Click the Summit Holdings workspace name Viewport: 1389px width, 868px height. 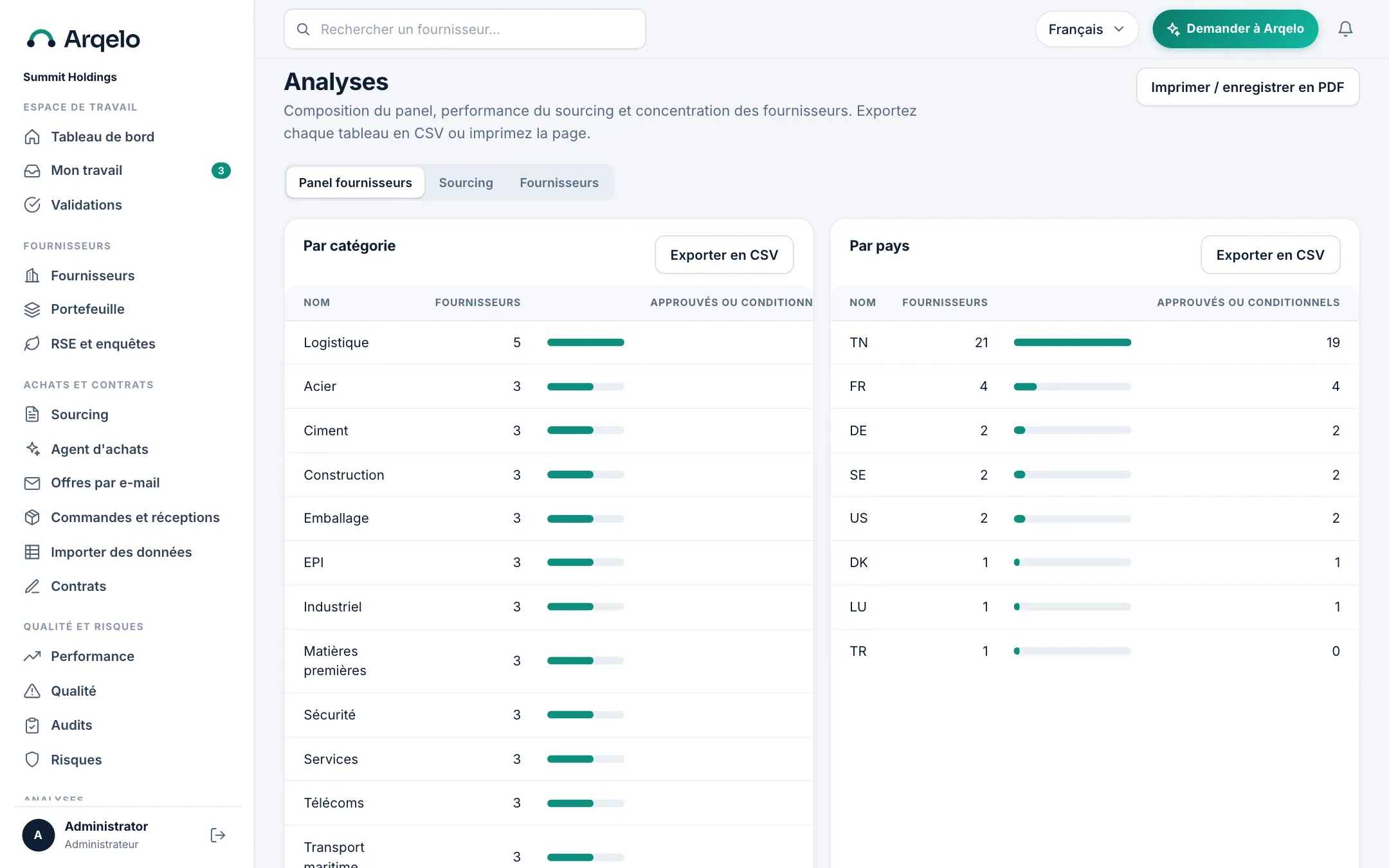(70, 77)
